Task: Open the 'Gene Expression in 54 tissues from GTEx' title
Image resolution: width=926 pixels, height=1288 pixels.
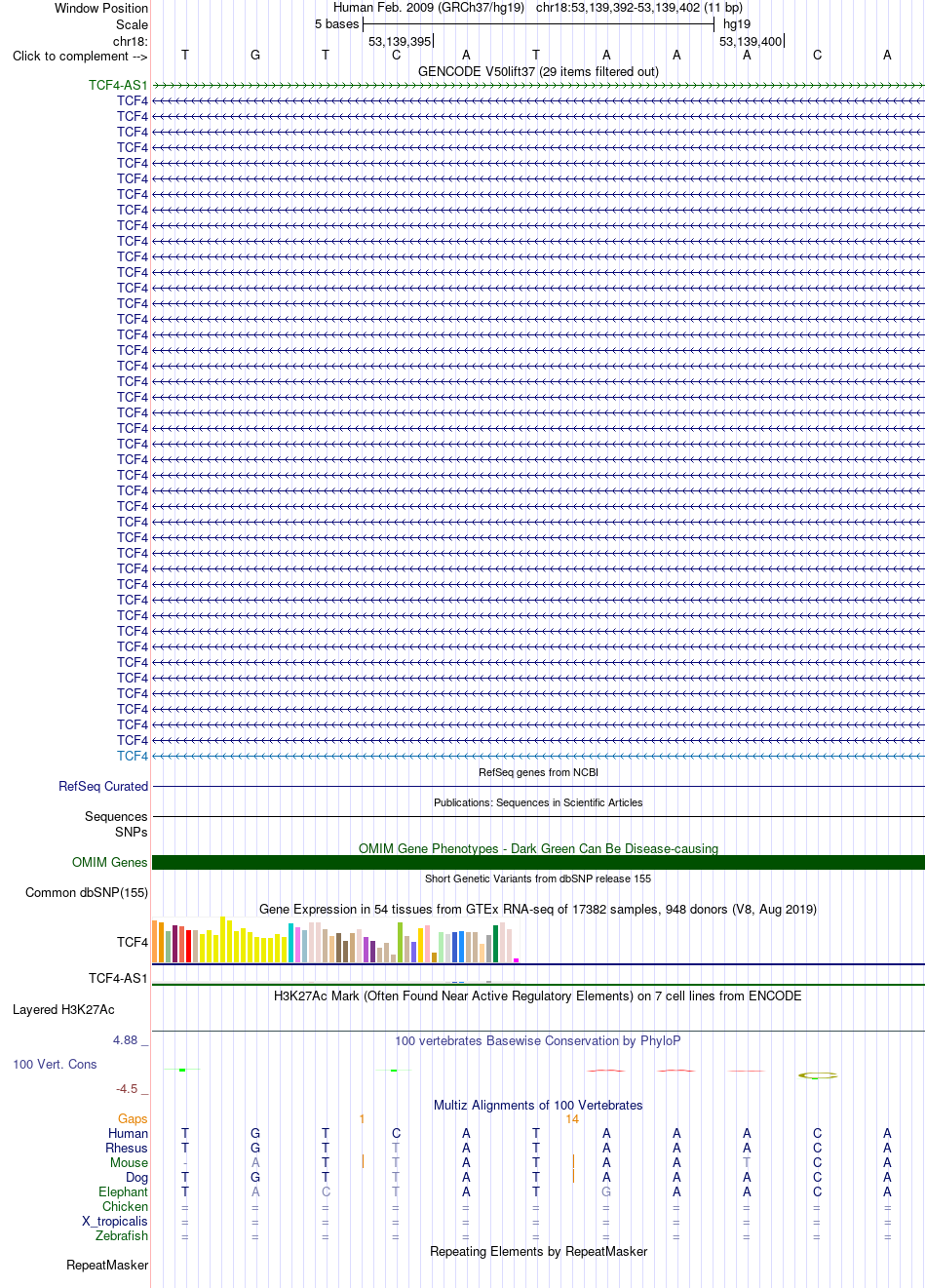Action: coord(538,909)
